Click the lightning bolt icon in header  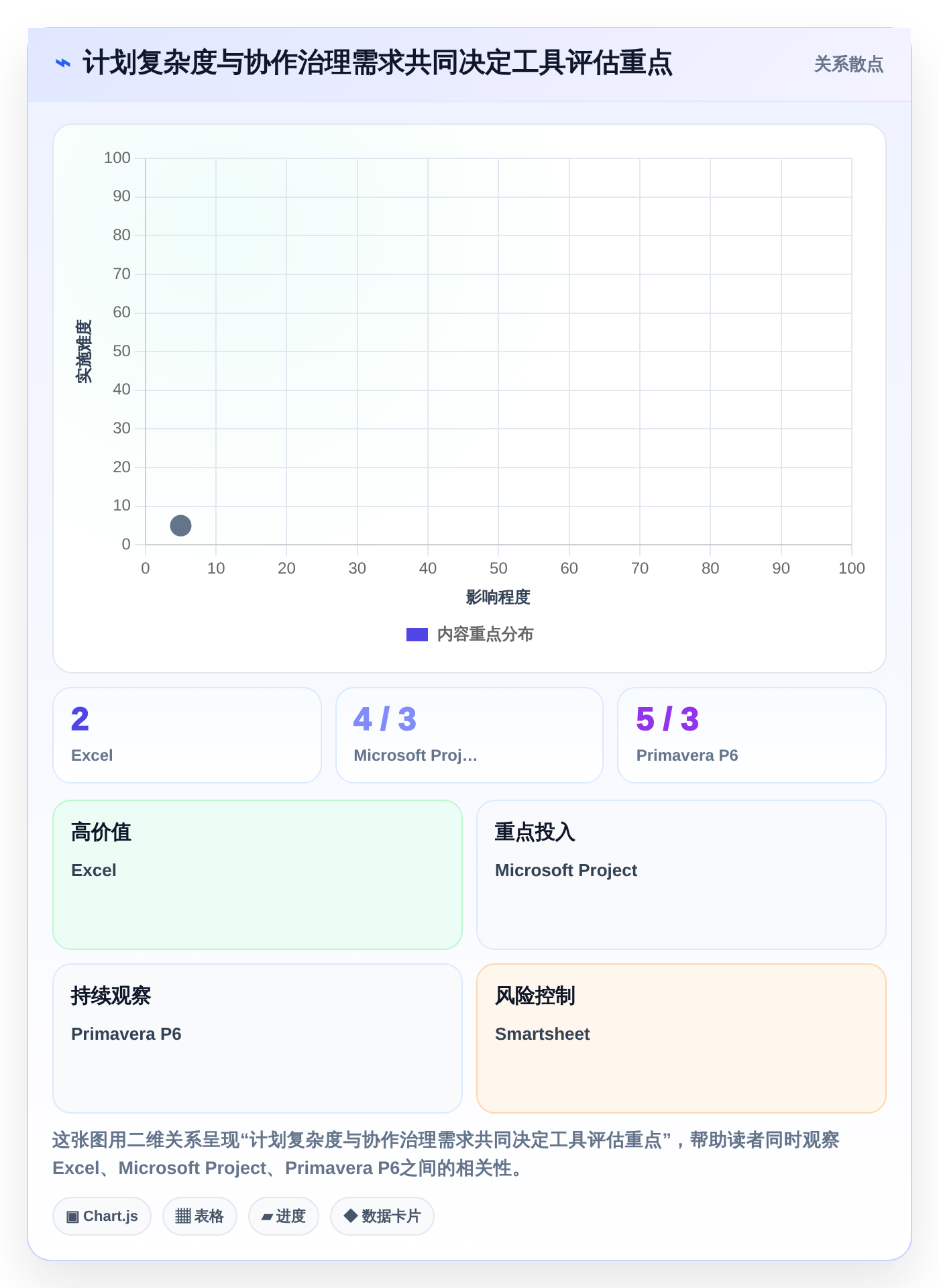click(x=62, y=64)
